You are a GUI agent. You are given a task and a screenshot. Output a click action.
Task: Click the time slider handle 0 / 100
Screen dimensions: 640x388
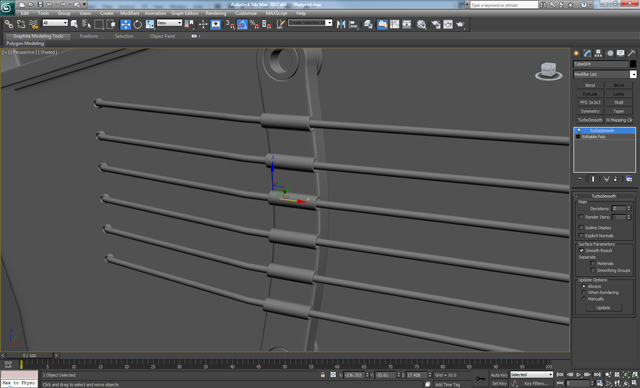click(x=29, y=356)
